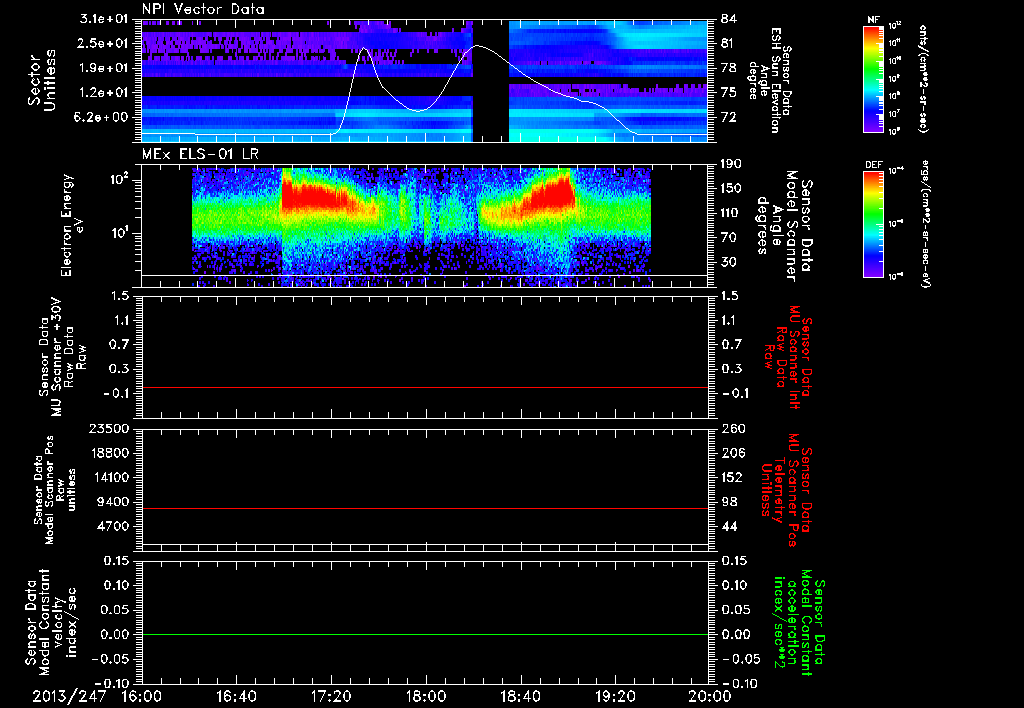Click the "DEF" label above the color bar
The width and height of the screenshot is (1024, 708).
[874, 165]
